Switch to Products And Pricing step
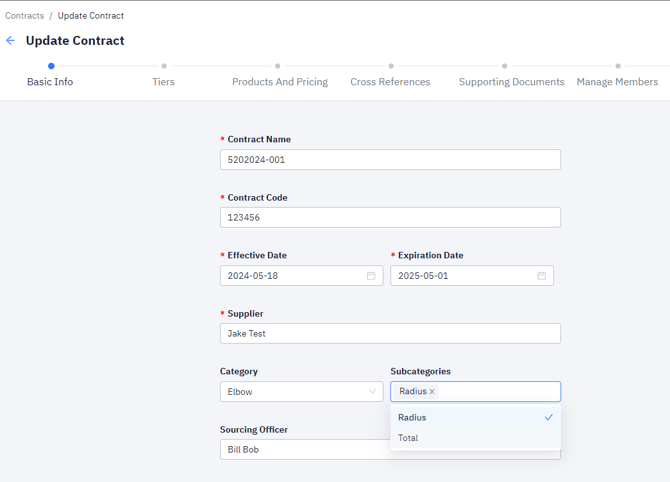670x482 pixels. [280, 82]
